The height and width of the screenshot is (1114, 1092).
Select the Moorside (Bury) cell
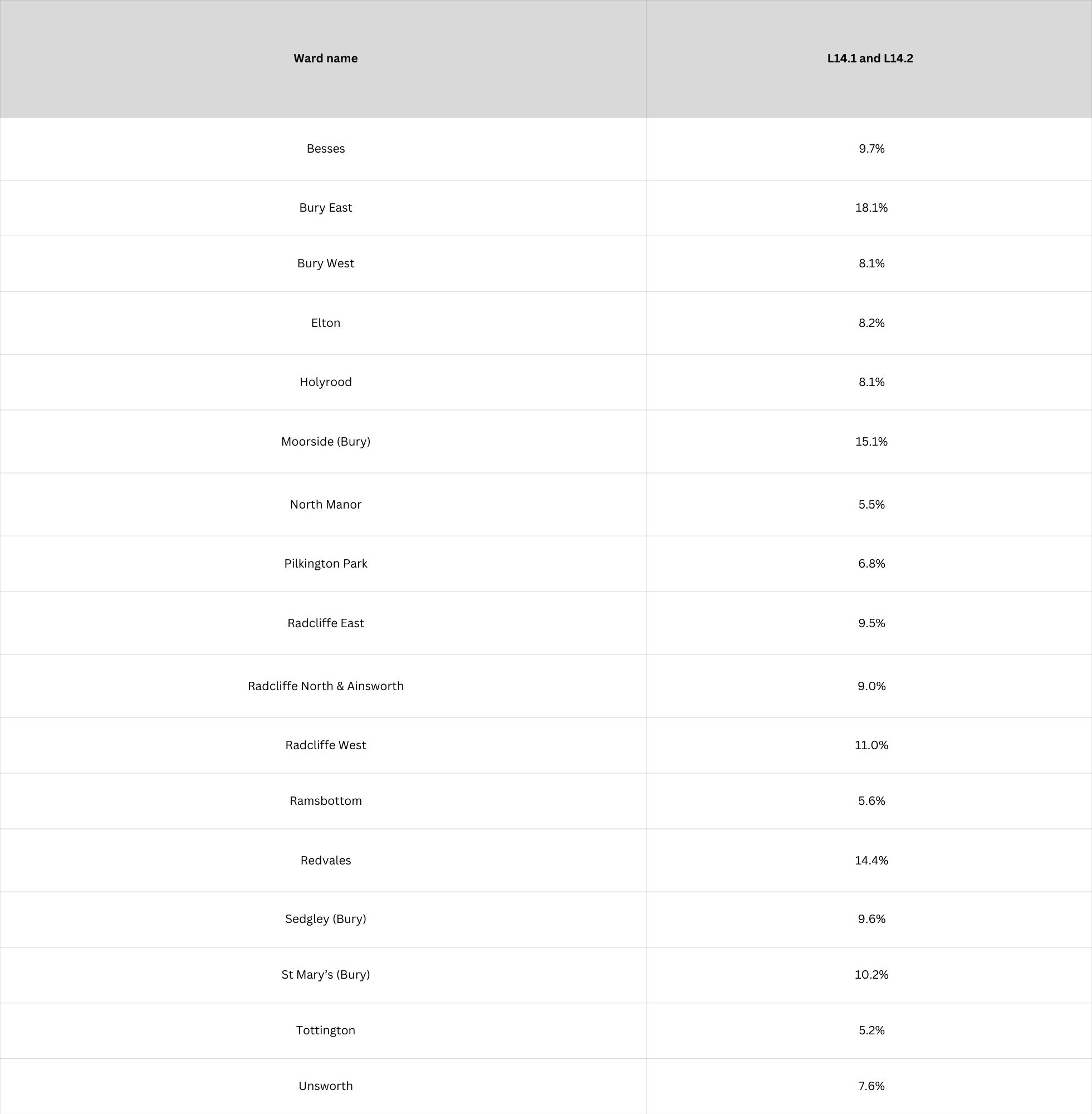(x=325, y=442)
